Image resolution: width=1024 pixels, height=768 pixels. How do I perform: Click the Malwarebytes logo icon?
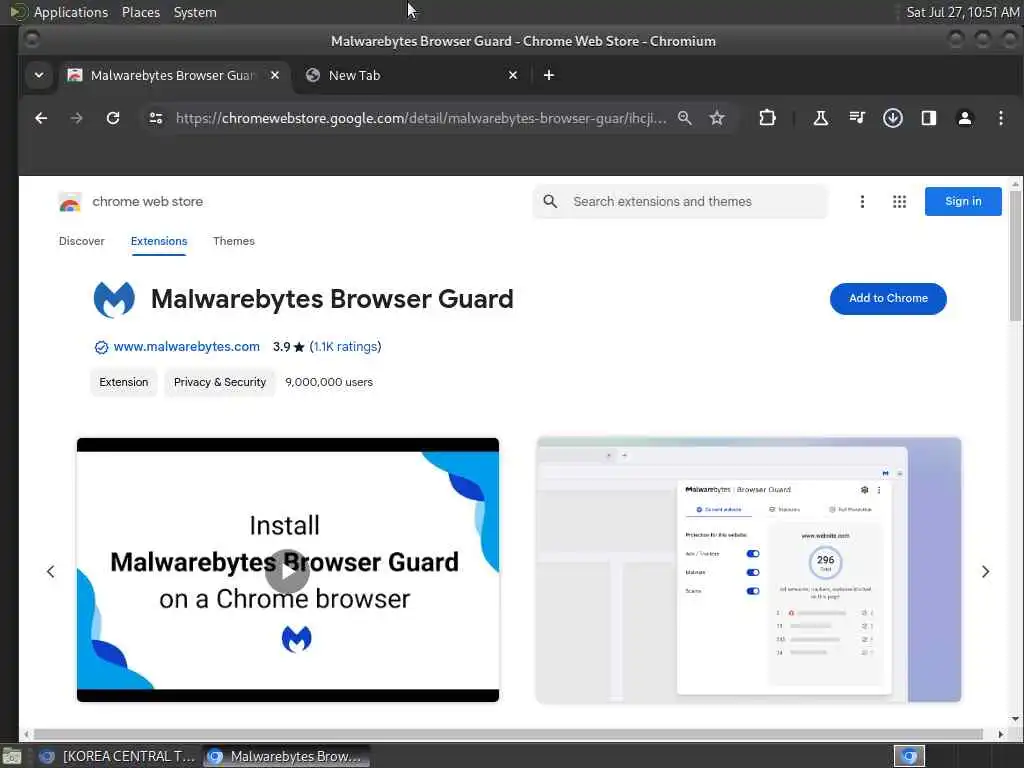[x=114, y=299]
